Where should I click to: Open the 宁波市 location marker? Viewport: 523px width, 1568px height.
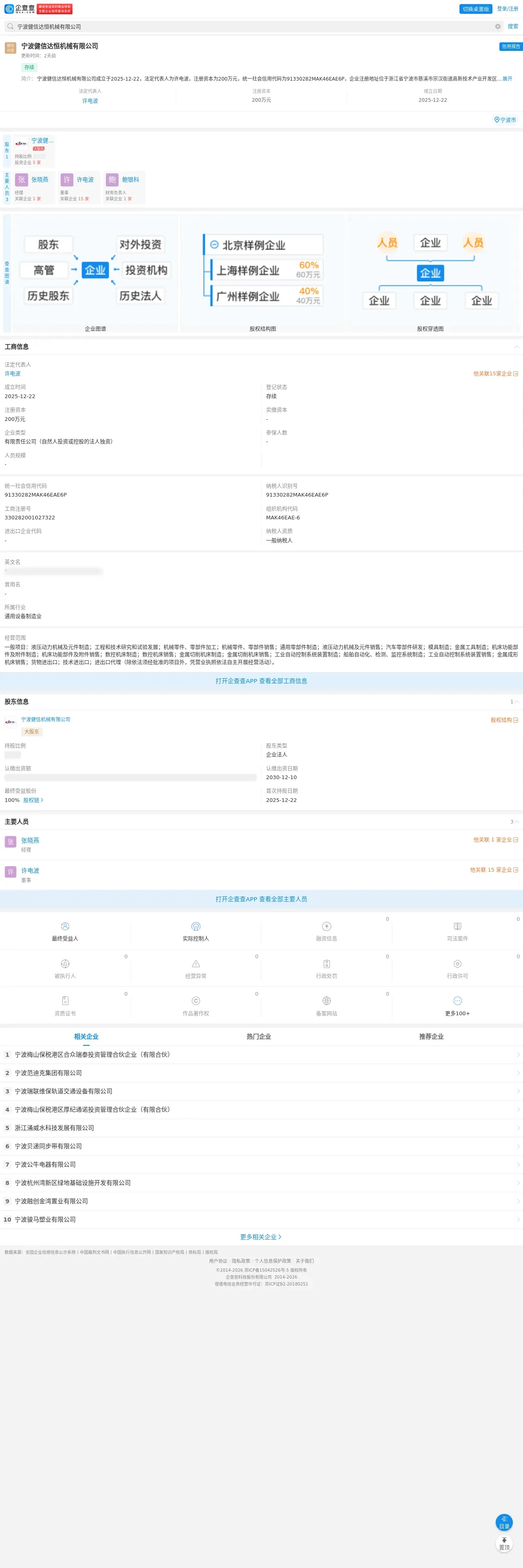pyautogui.click(x=505, y=120)
